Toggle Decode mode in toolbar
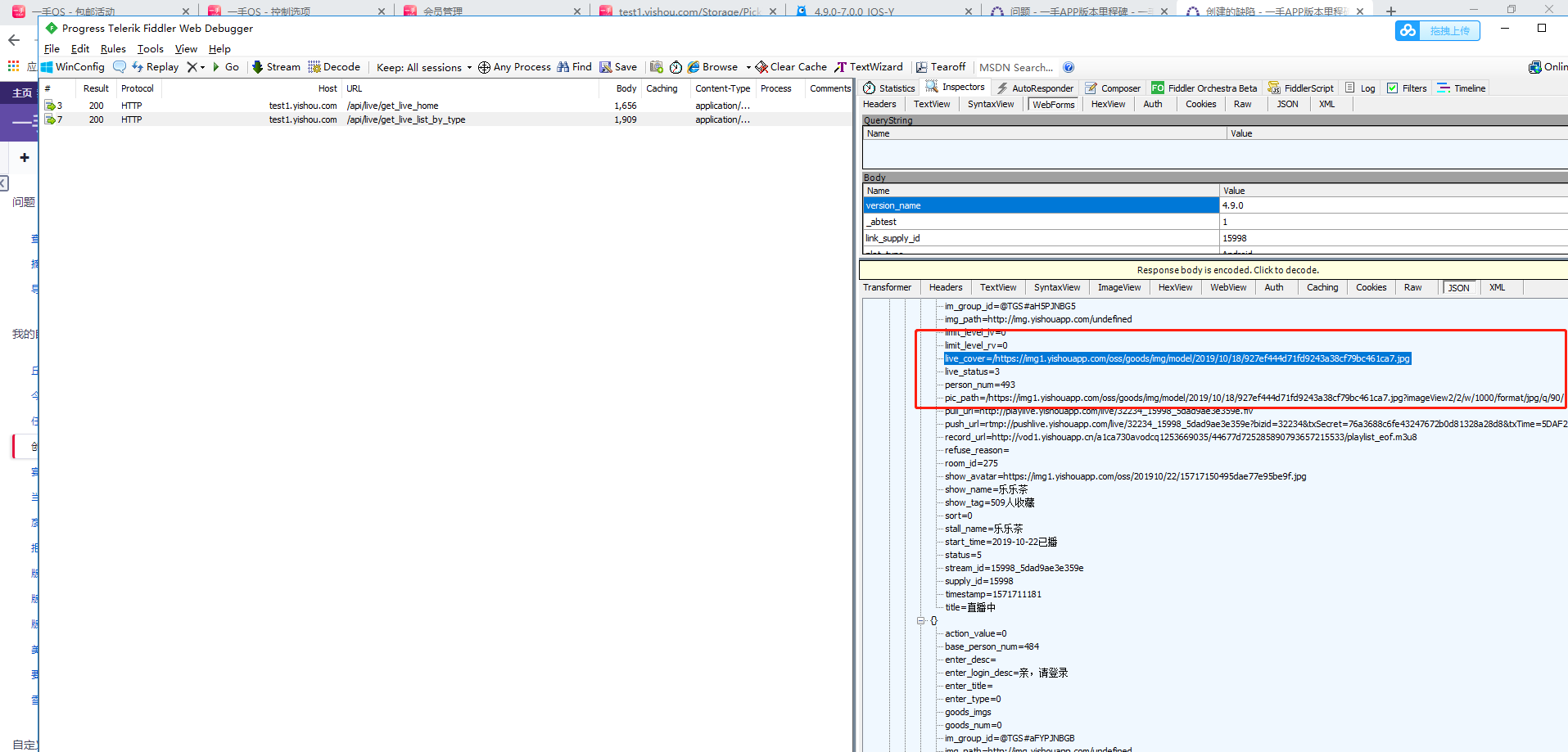Viewport: 1568px width, 752px height. [334, 67]
